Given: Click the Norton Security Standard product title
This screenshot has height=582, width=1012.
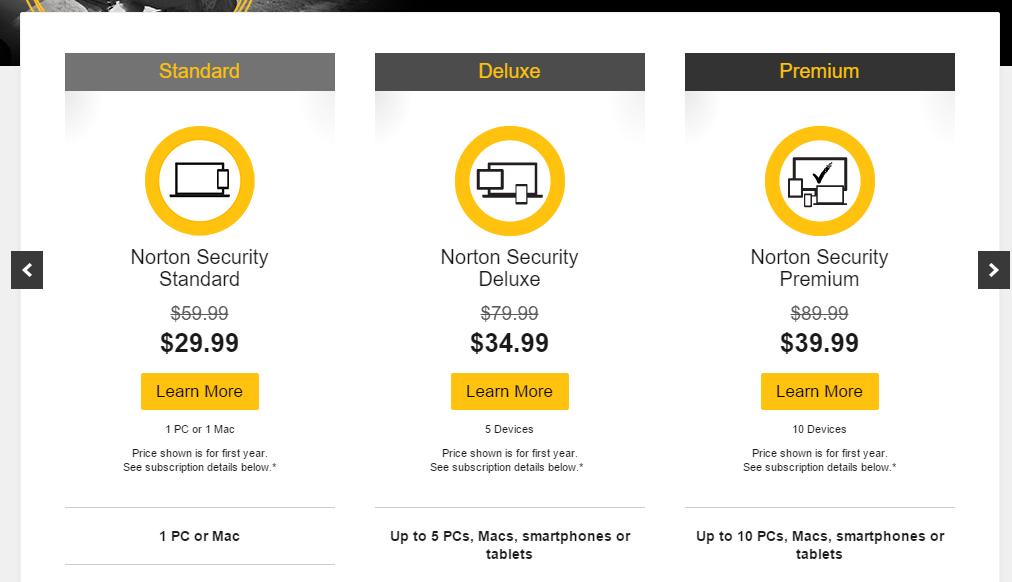Looking at the screenshot, I should (200, 268).
